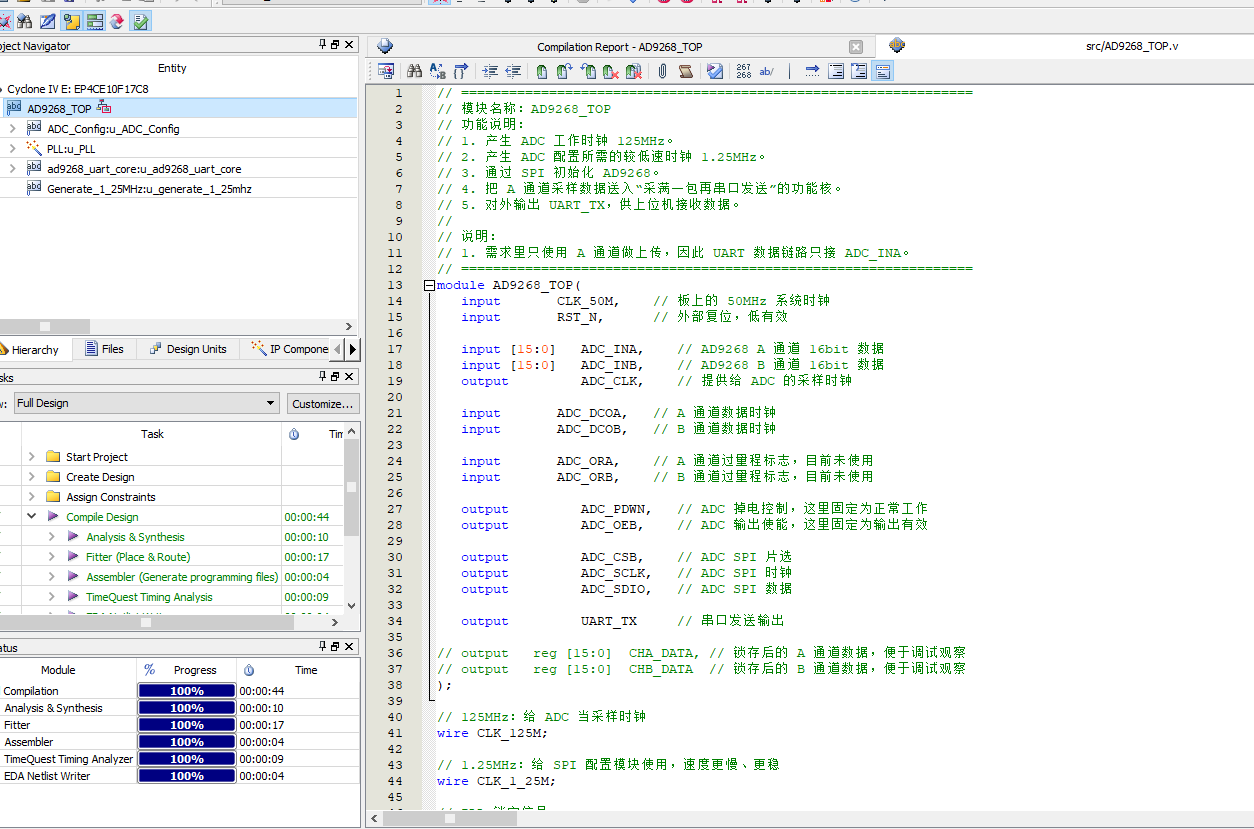Open the IP Components tab
Viewport: 1254px width, 829px height.
pyautogui.click(x=290, y=349)
